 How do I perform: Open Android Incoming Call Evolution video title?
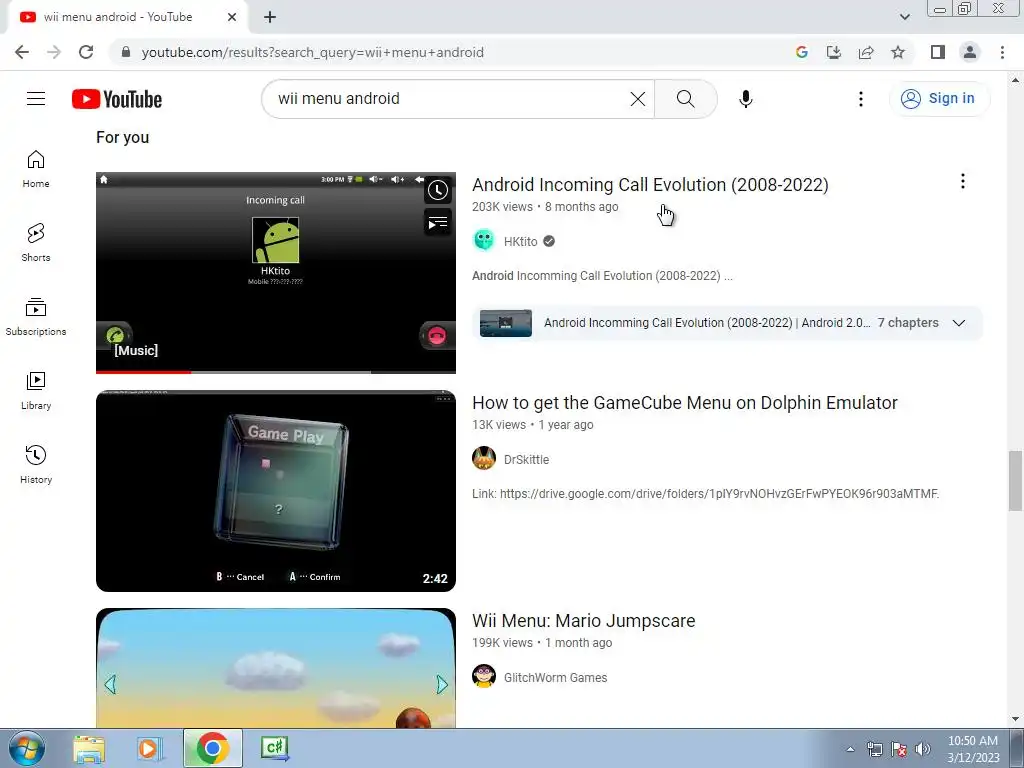650,185
